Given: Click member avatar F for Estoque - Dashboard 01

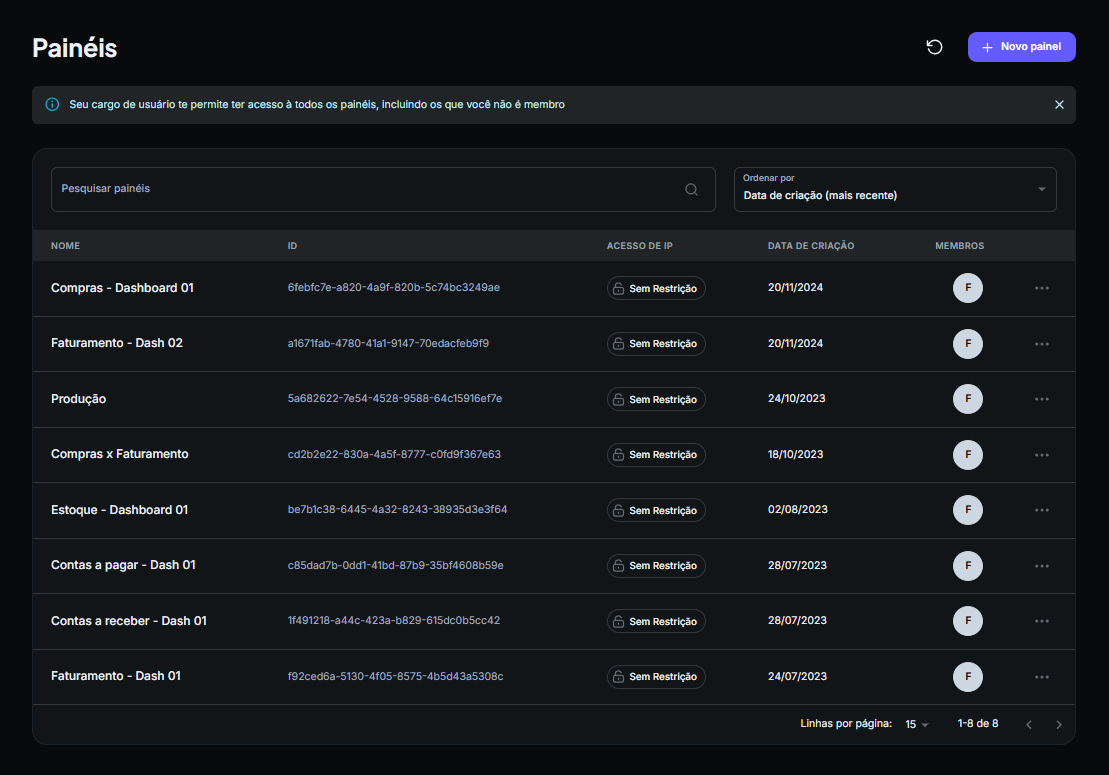Looking at the screenshot, I should tap(968, 510).
